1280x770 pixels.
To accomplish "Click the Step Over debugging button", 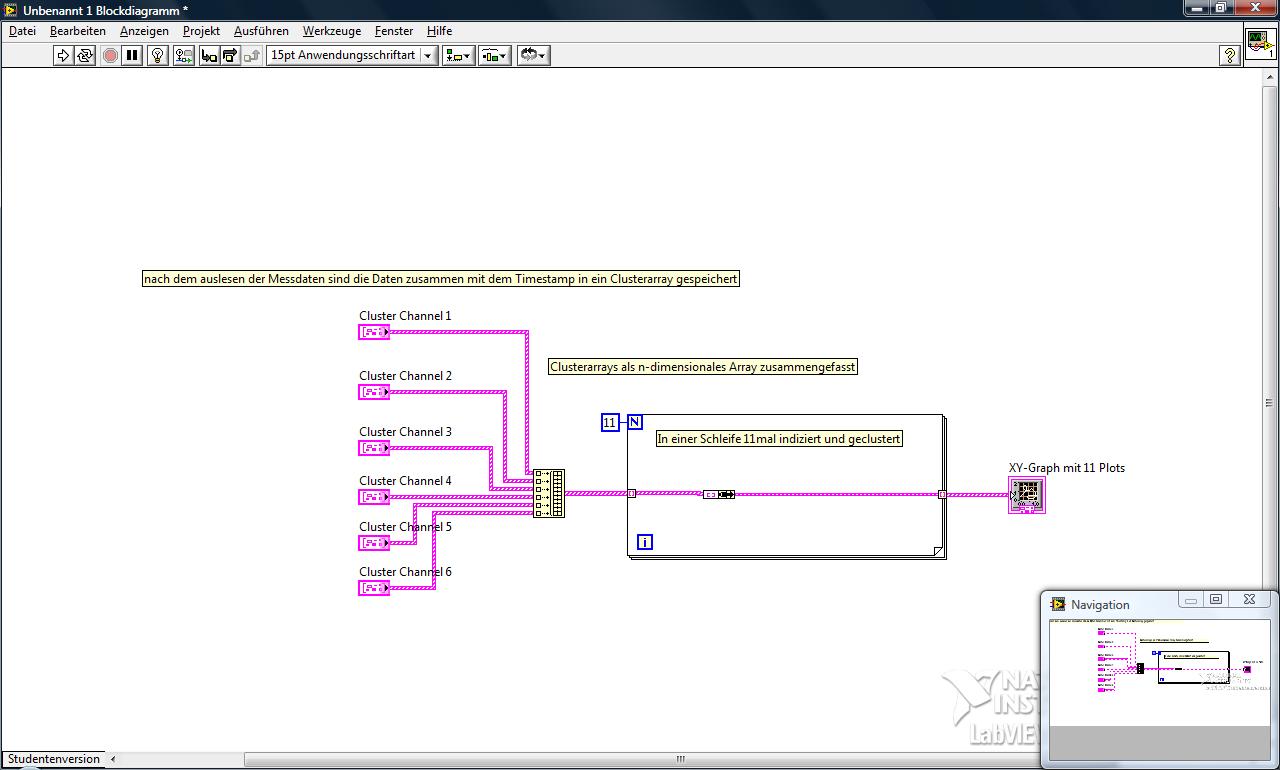I will tap(230, 56).
